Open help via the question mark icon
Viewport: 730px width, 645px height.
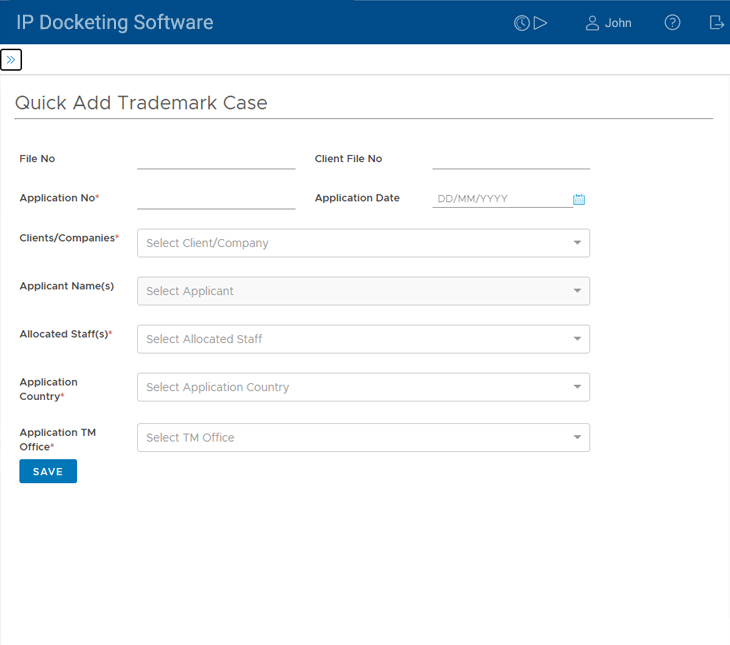click(672, 23)
